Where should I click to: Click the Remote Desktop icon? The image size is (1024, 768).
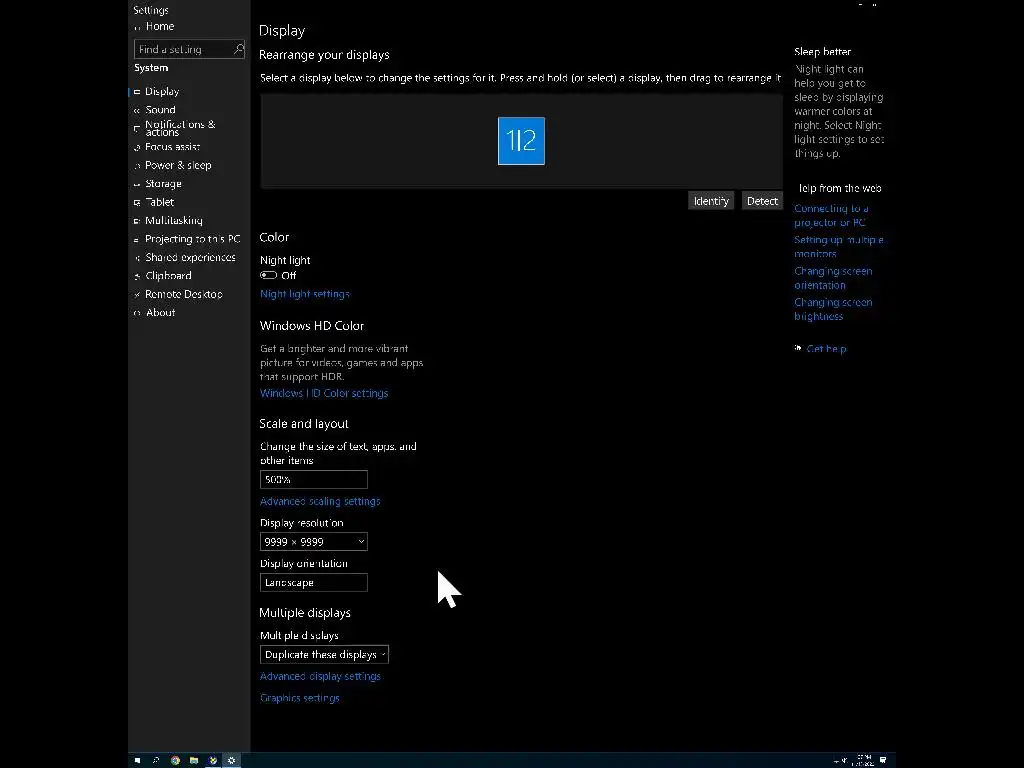pos(137,295)
